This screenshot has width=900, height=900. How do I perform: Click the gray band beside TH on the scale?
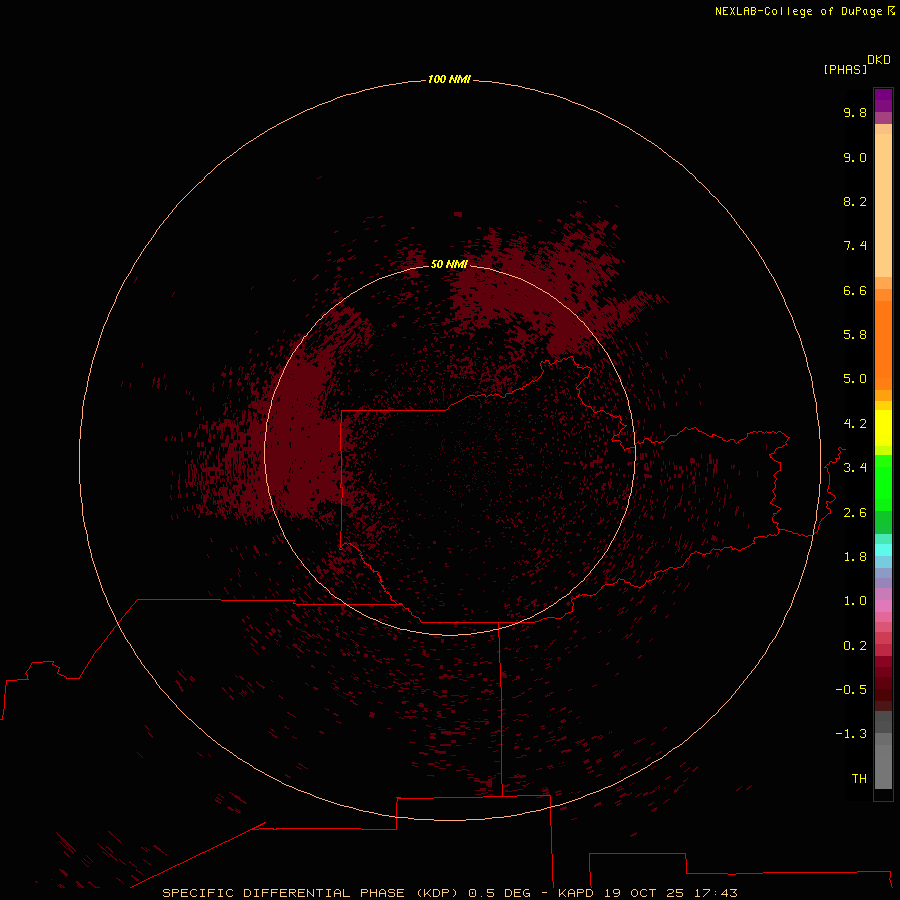883,766
